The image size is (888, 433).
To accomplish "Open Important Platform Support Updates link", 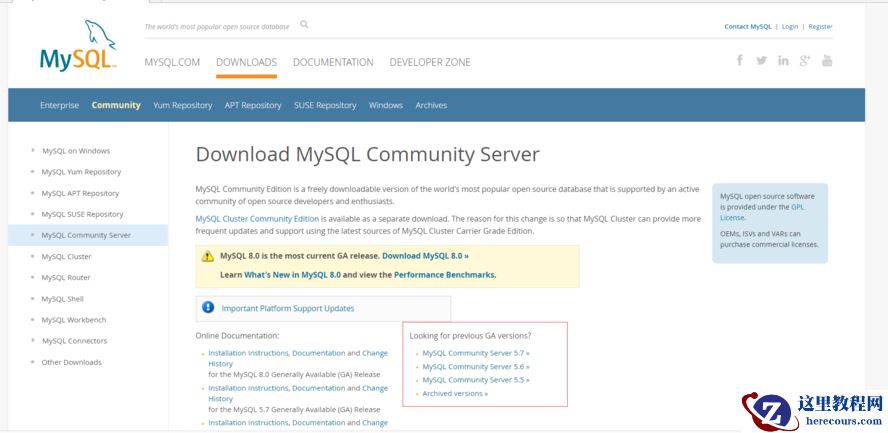I will click(288, 308).
